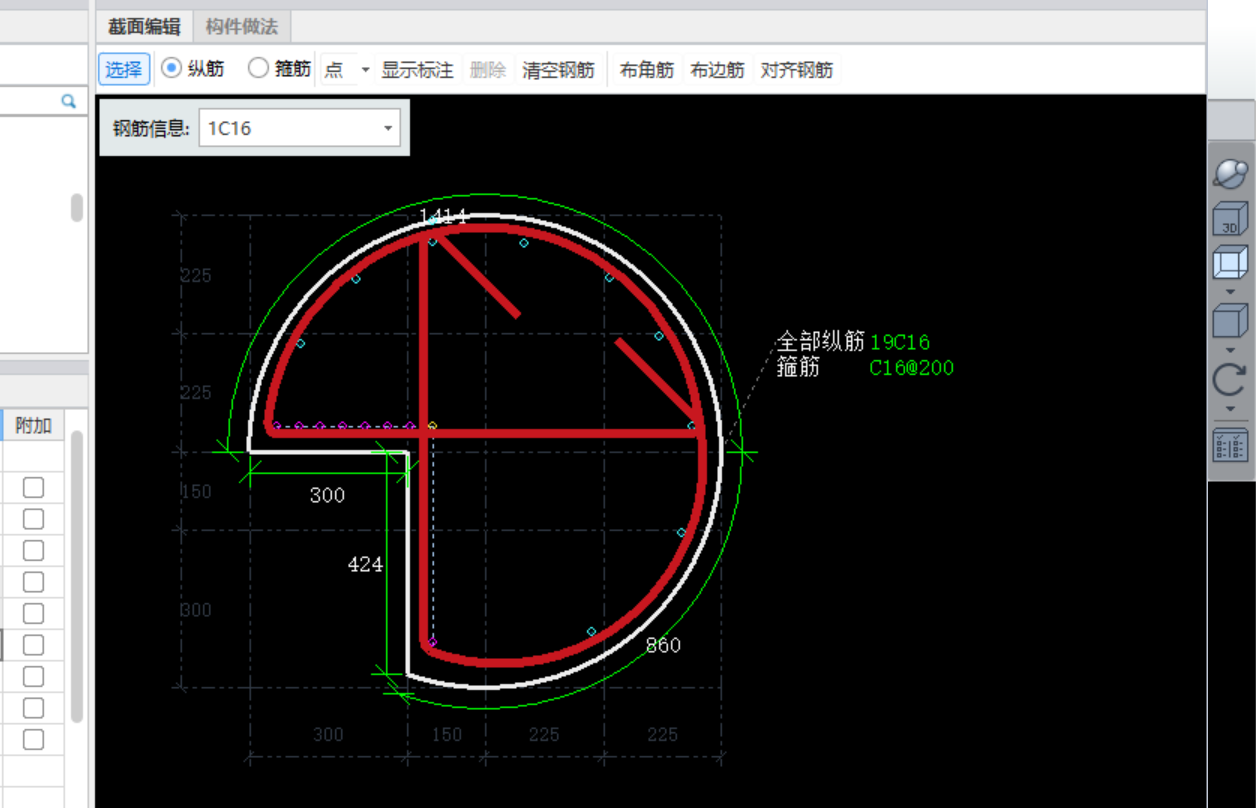This screenshot has width=1256, height=808.
Task: Click the magnifier search icon in left panel
Action: tap(68, 101)
